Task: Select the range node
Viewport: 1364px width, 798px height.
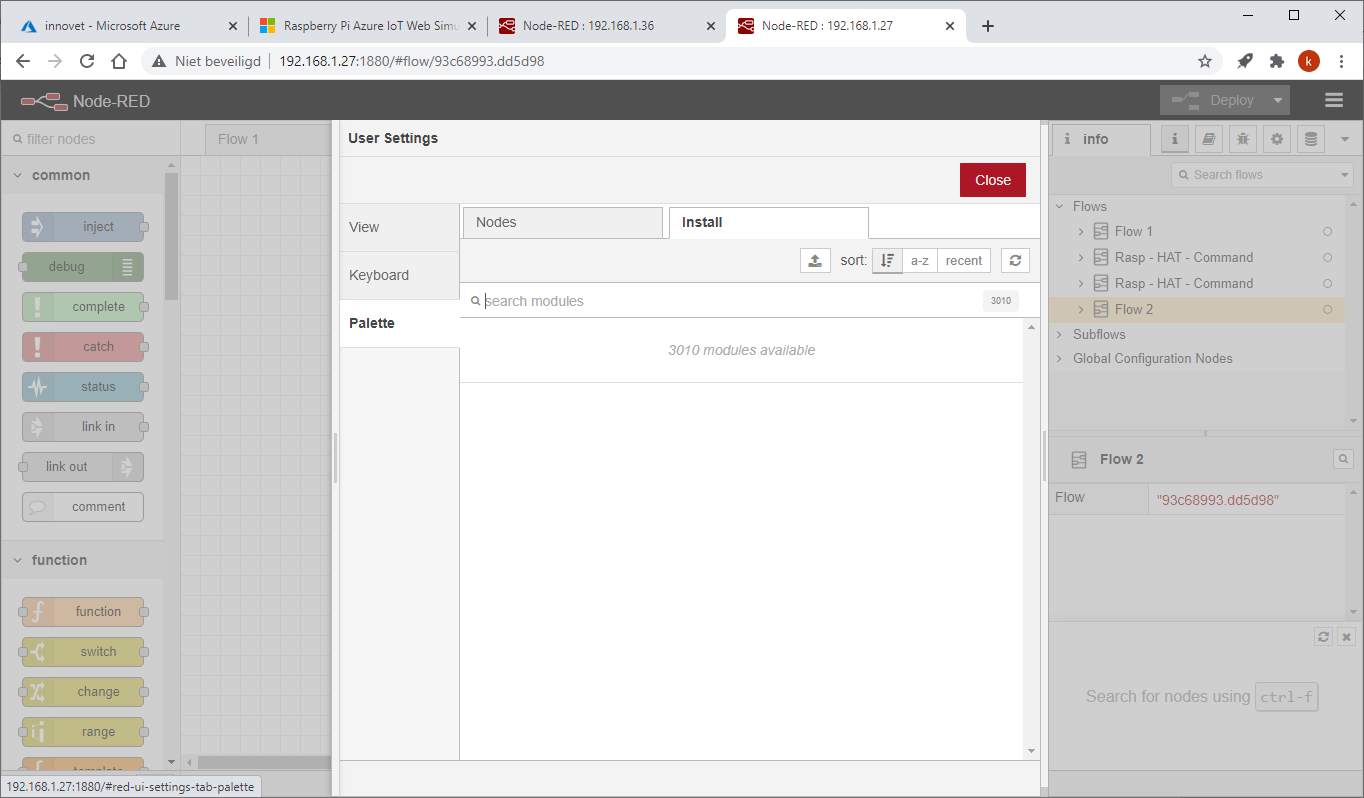Action: [x=83, y=732]
